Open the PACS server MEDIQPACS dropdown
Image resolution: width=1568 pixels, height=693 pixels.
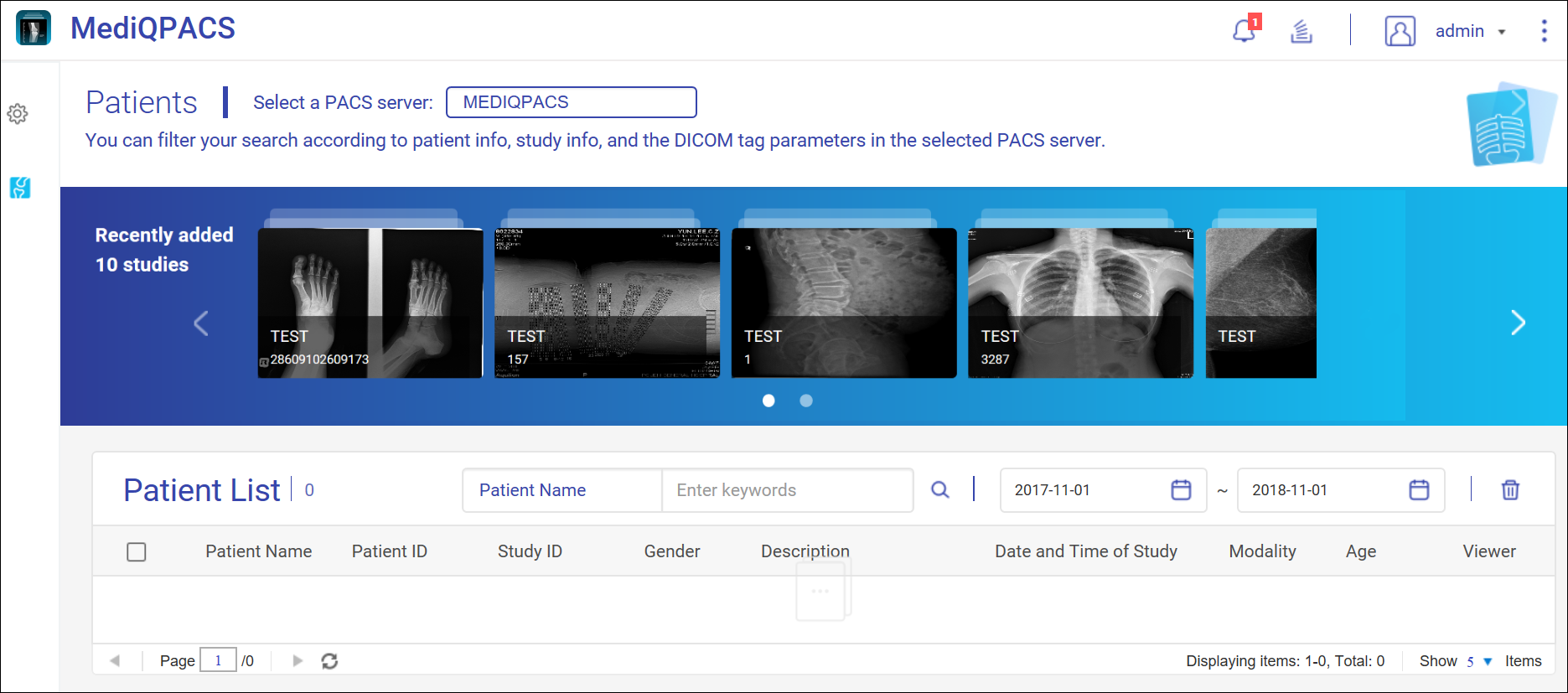tap(571, 102)
